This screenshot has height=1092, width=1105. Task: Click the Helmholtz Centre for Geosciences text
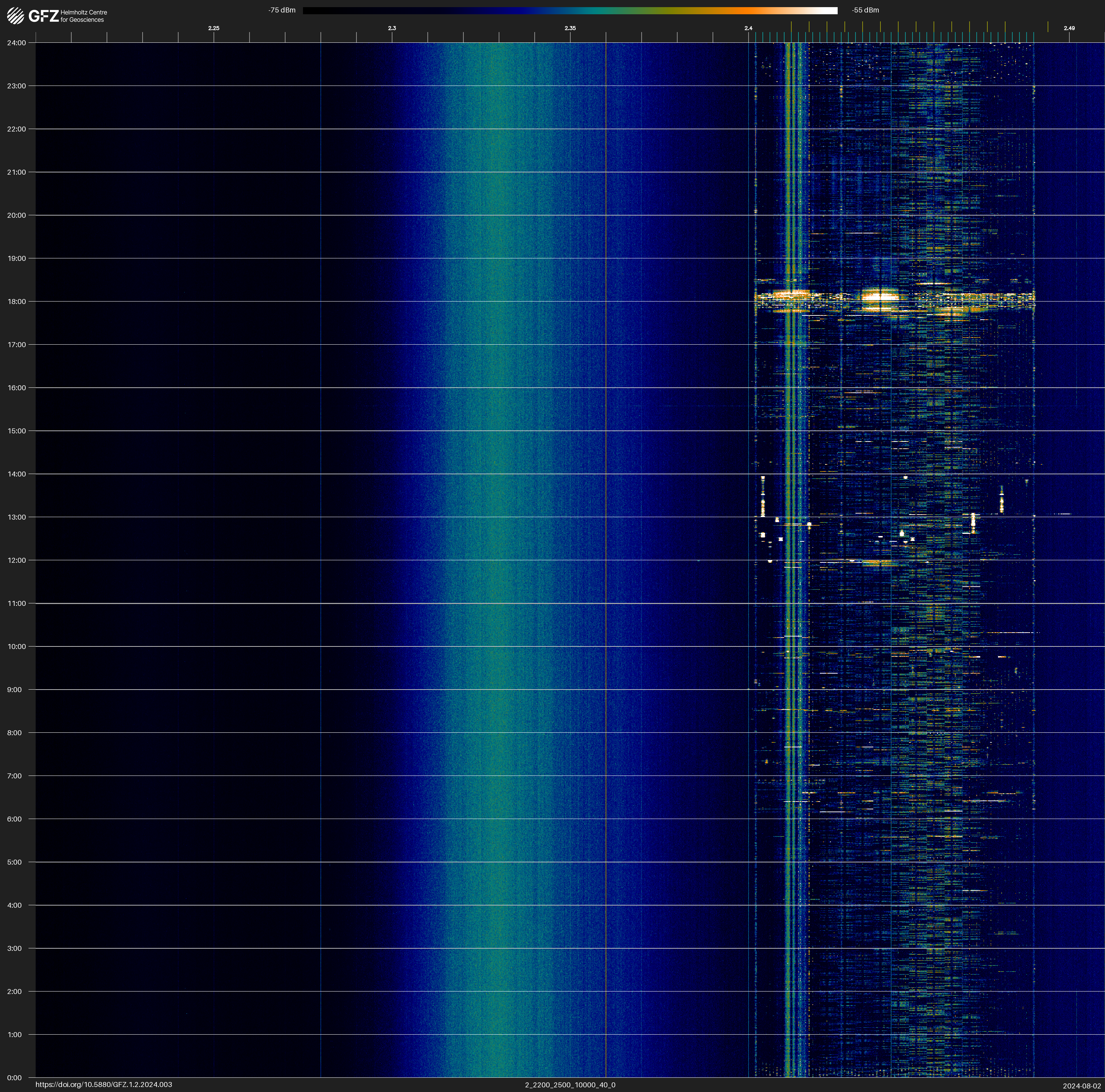click(83, 16)
